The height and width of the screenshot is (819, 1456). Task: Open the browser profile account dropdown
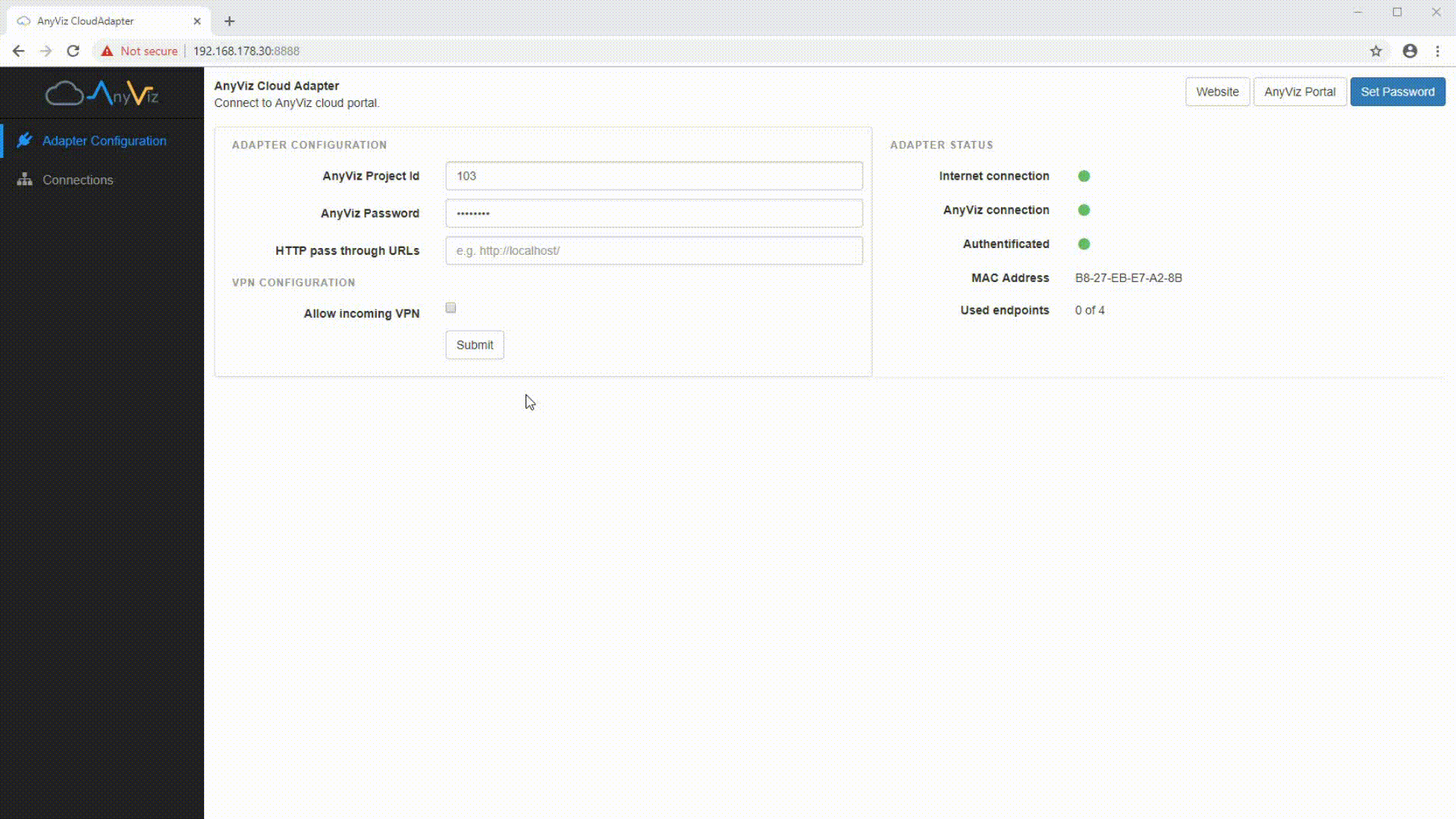(x=1410, y=51)
